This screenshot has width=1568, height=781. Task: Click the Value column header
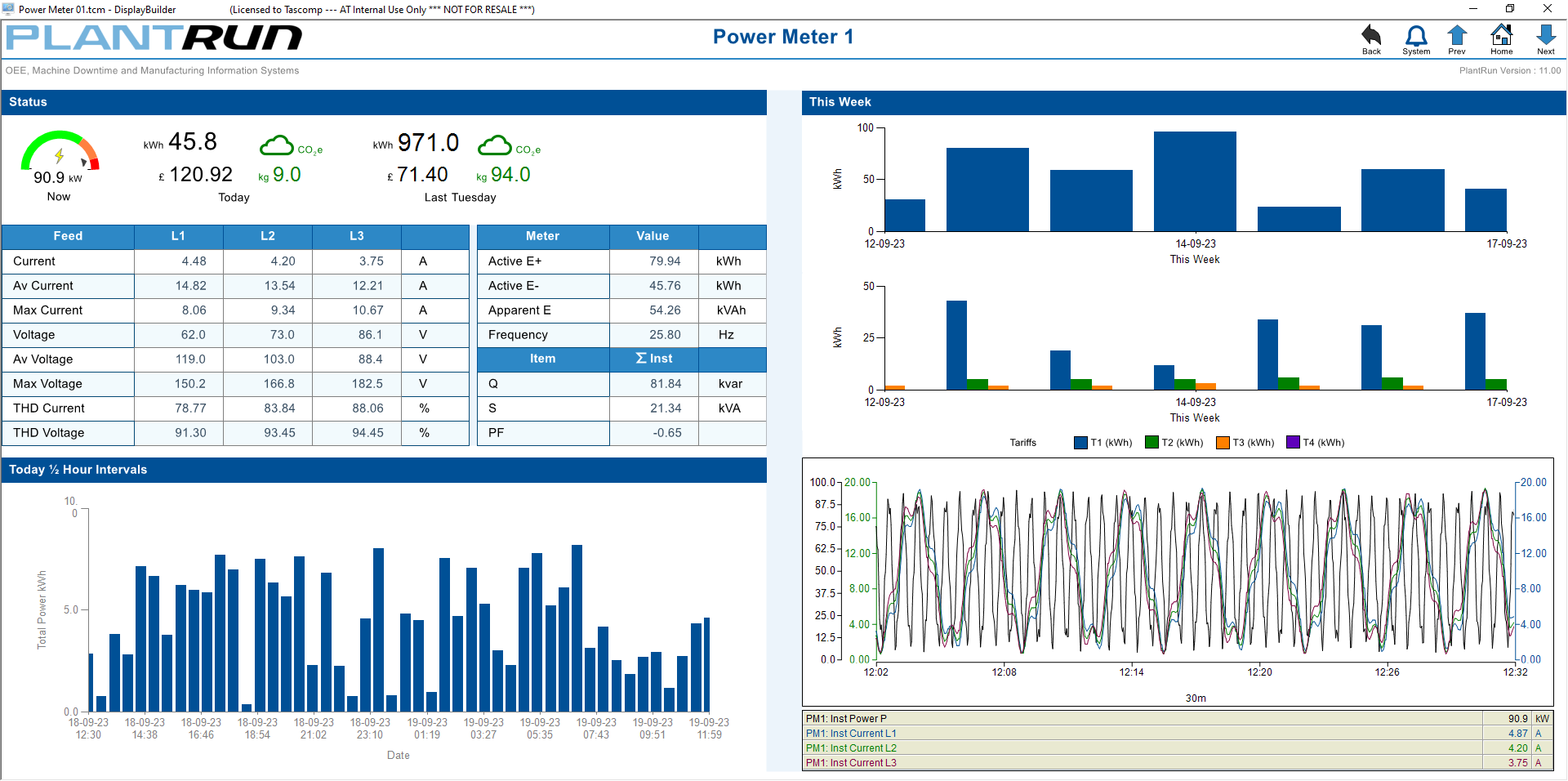[x=653, y=236]
